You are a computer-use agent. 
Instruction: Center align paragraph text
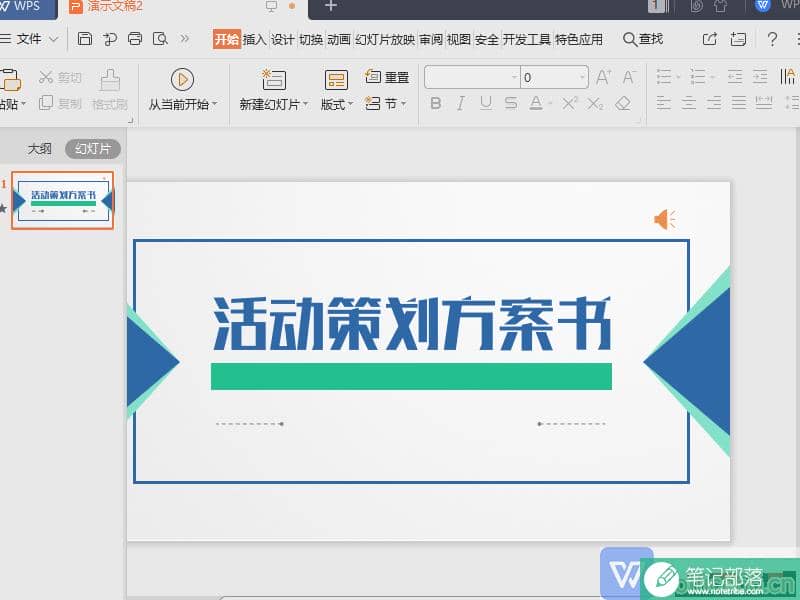coord(689,103)
